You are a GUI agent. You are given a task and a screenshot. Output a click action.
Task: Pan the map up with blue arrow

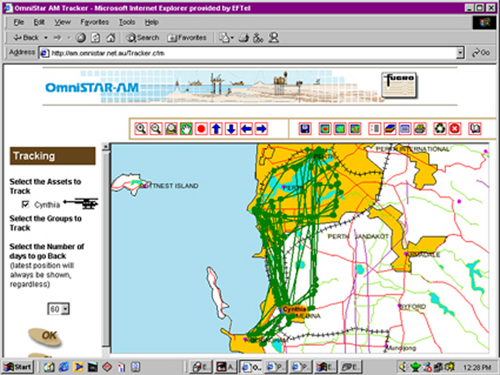[216, 129]
